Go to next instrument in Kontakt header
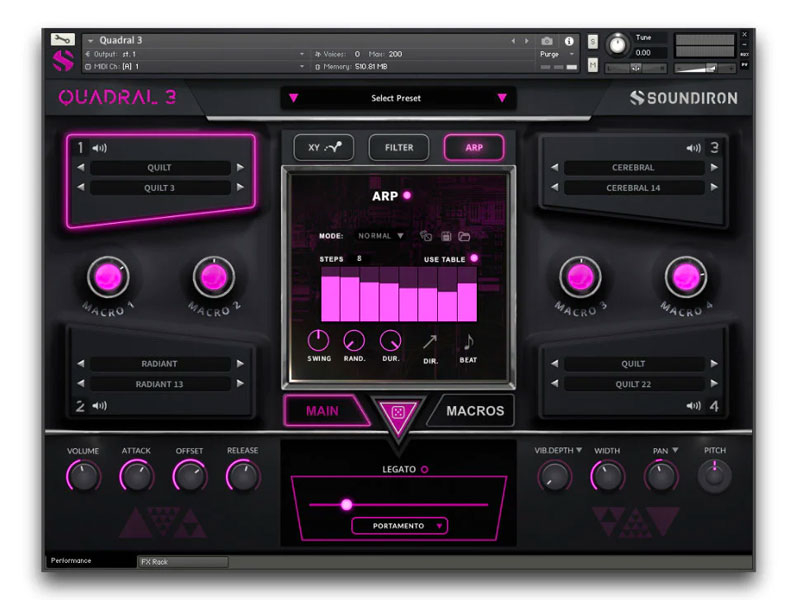The width and height of the screenshot is (800, 600). click(x=527, y=41)
